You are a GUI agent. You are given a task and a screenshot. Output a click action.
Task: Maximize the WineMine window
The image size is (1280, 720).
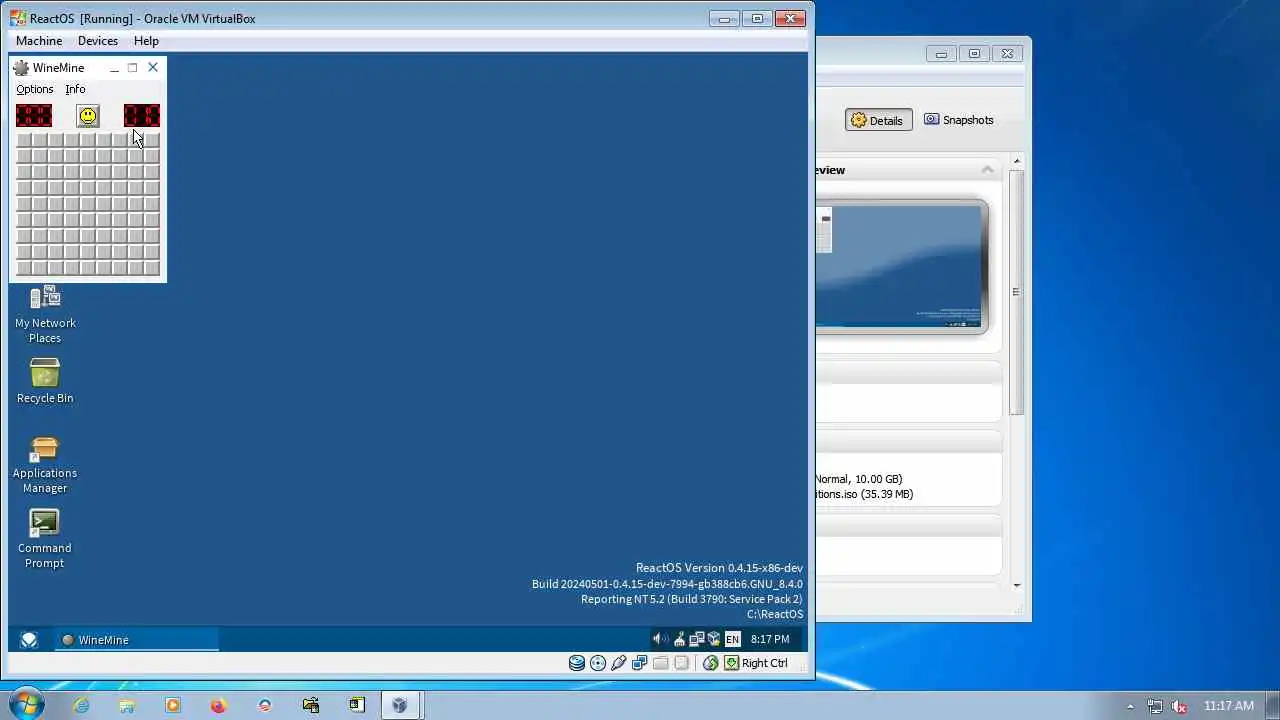[132, 68]
